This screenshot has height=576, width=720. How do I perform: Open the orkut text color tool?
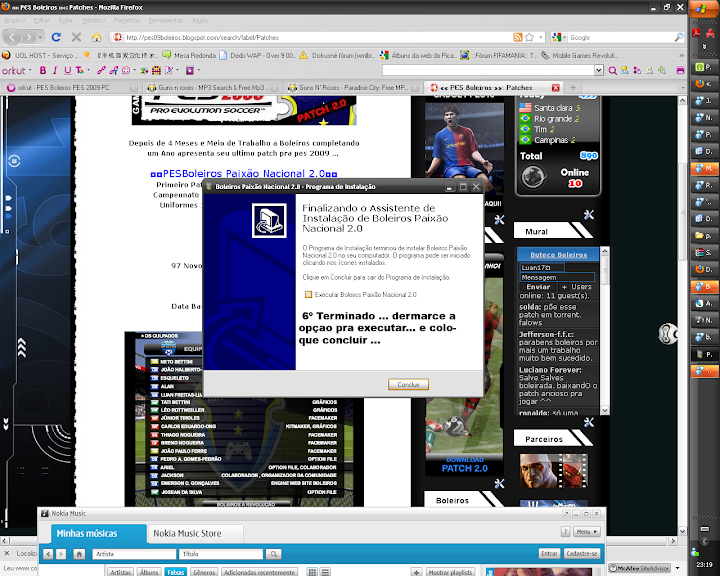coord(79,70)
